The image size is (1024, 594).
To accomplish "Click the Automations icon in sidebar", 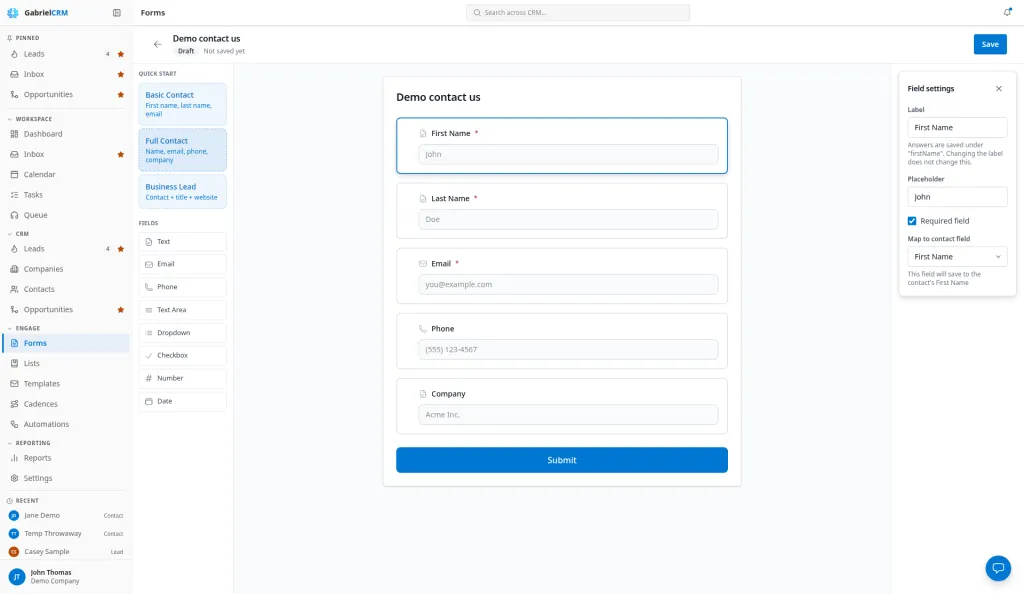I will [x=14, y=424].
